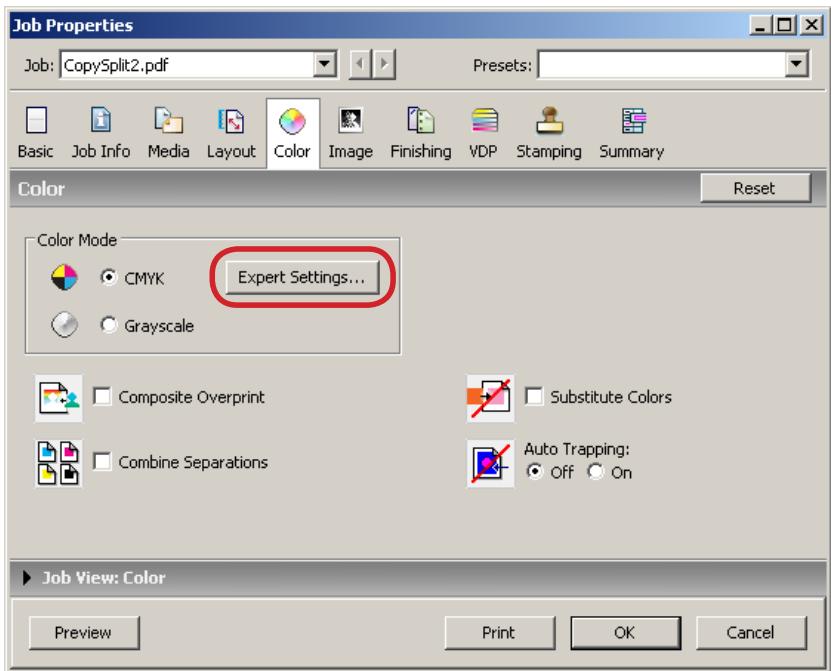Click the Auto Trapping icon
The width and height of the screenshot is (831, 671).
(490, 464)
